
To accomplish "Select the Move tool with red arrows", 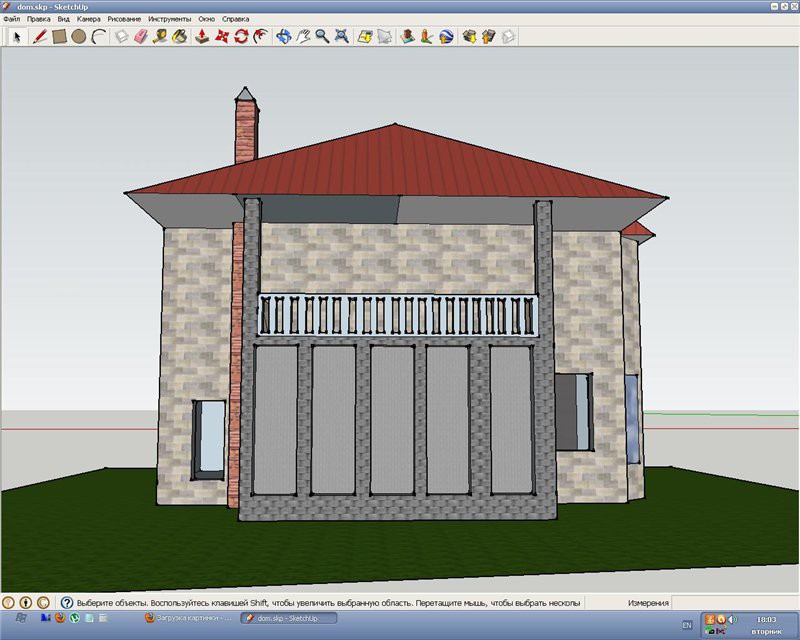I will tap(221, 37).
